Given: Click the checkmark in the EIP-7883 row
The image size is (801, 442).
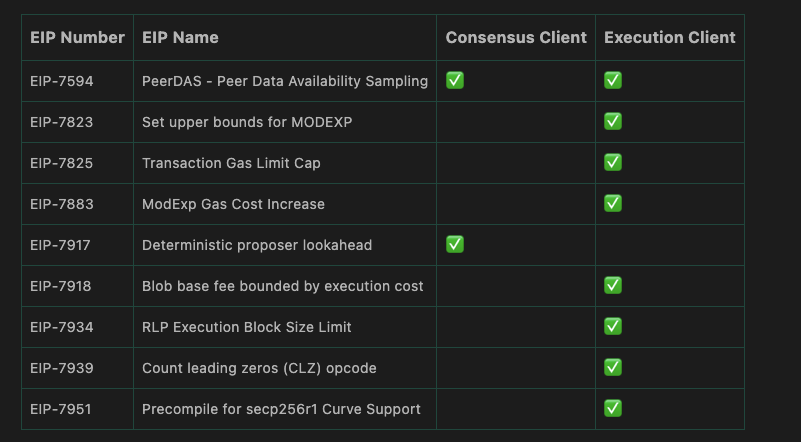Looking at the screenshot, I should pos(613,203).
